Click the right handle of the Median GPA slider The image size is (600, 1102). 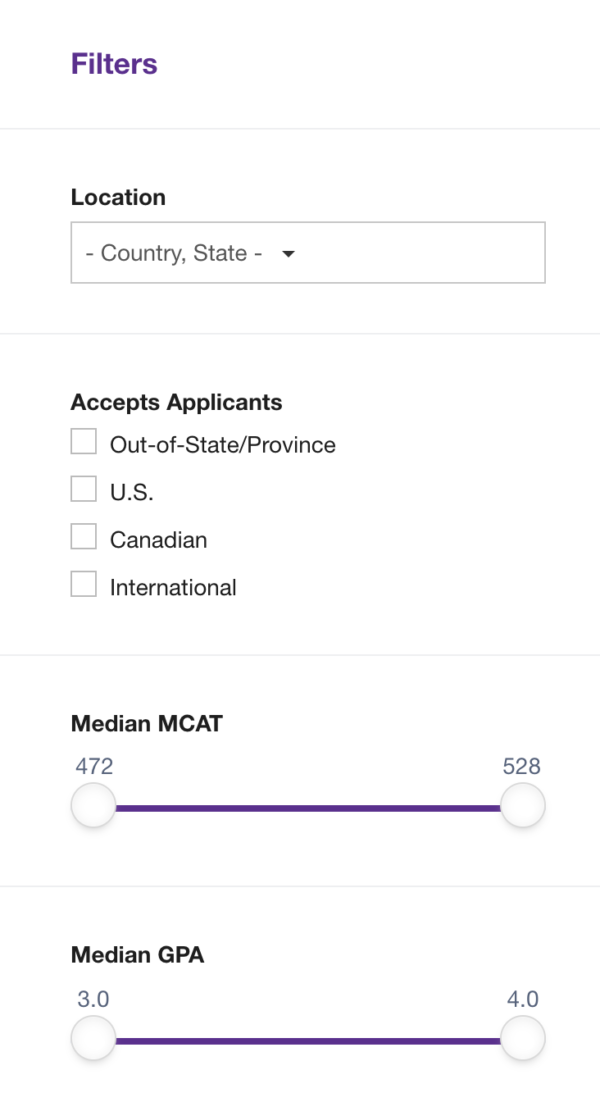point(523,1037)
